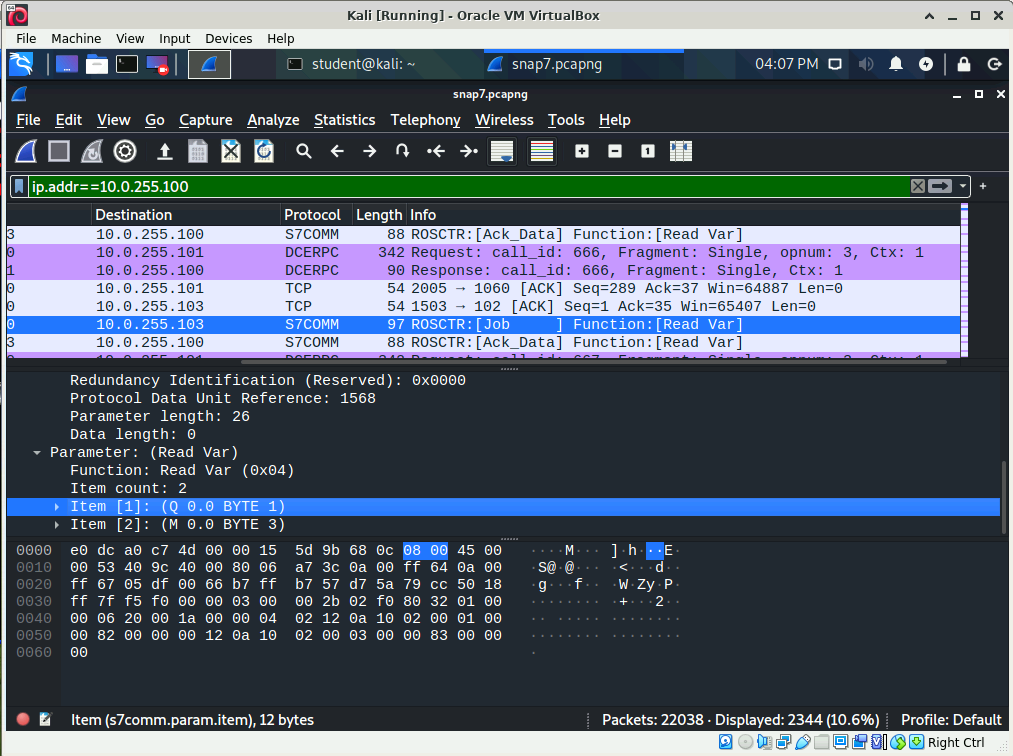Switch to Profile: Default selector
The width and height of the screenshot is (1013, 756).
(951, 720)
